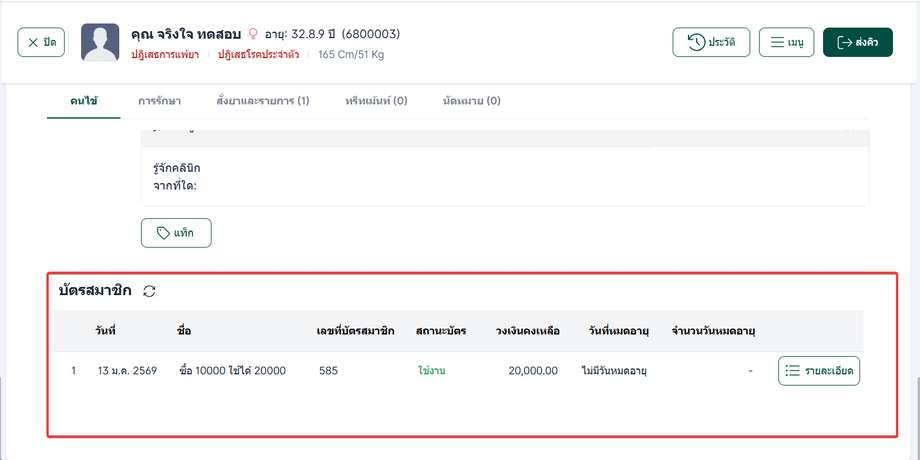Viewport: 920px width, 460px height.
Task: Click patient name คุณ จริงใจ ทดสอบ
Action: pyautogui.click(x=187, y=34)
